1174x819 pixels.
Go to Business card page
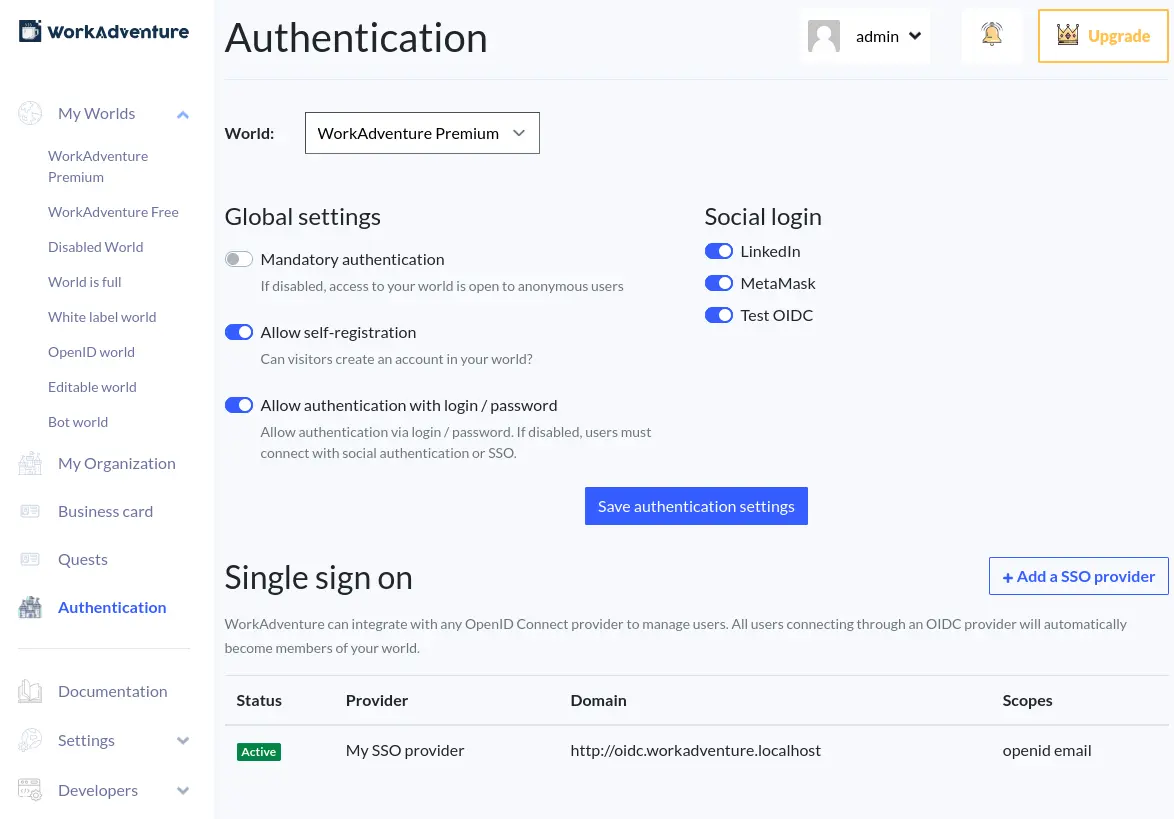(106, 511)
